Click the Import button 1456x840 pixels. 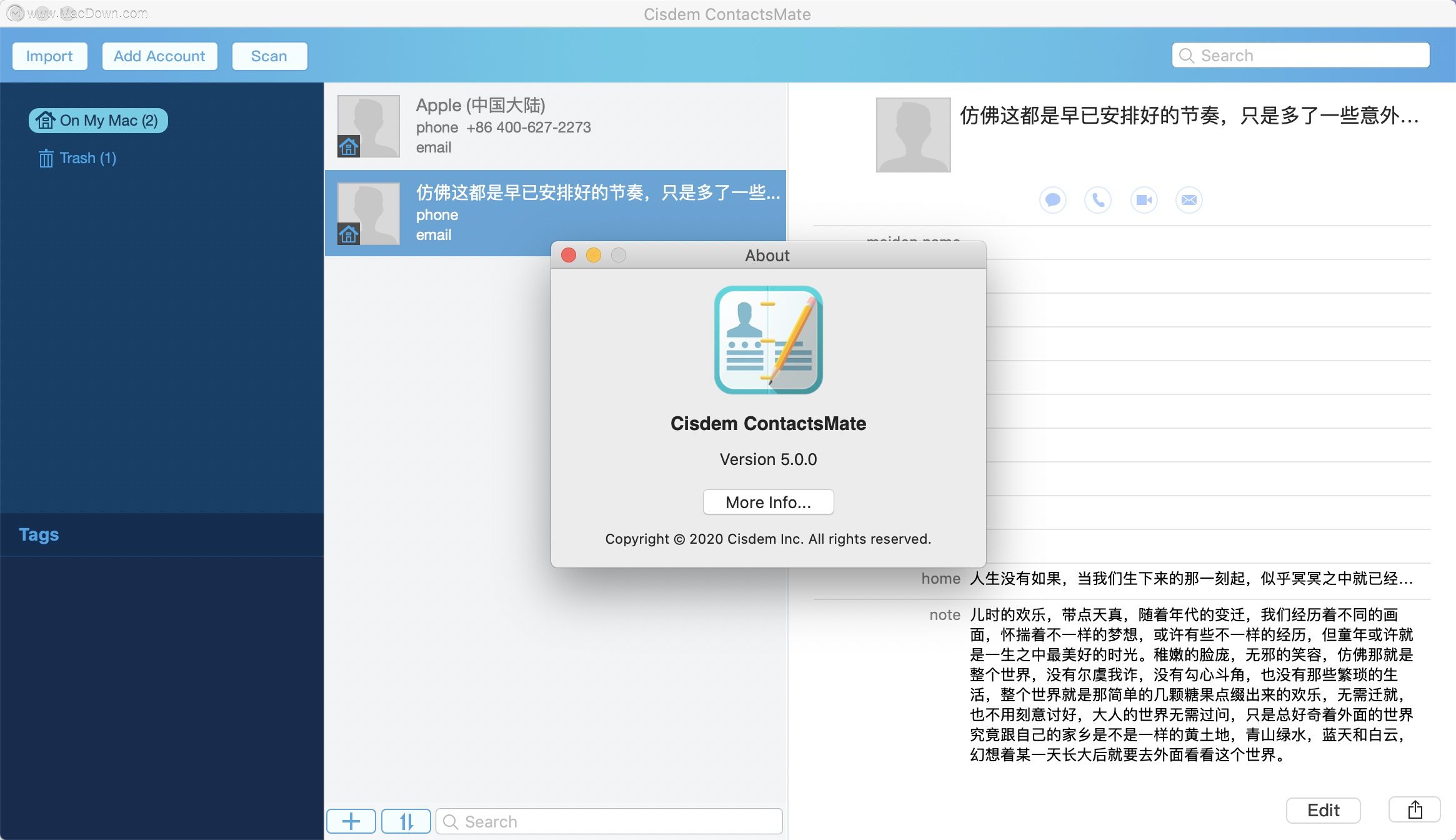coord(49,56)
